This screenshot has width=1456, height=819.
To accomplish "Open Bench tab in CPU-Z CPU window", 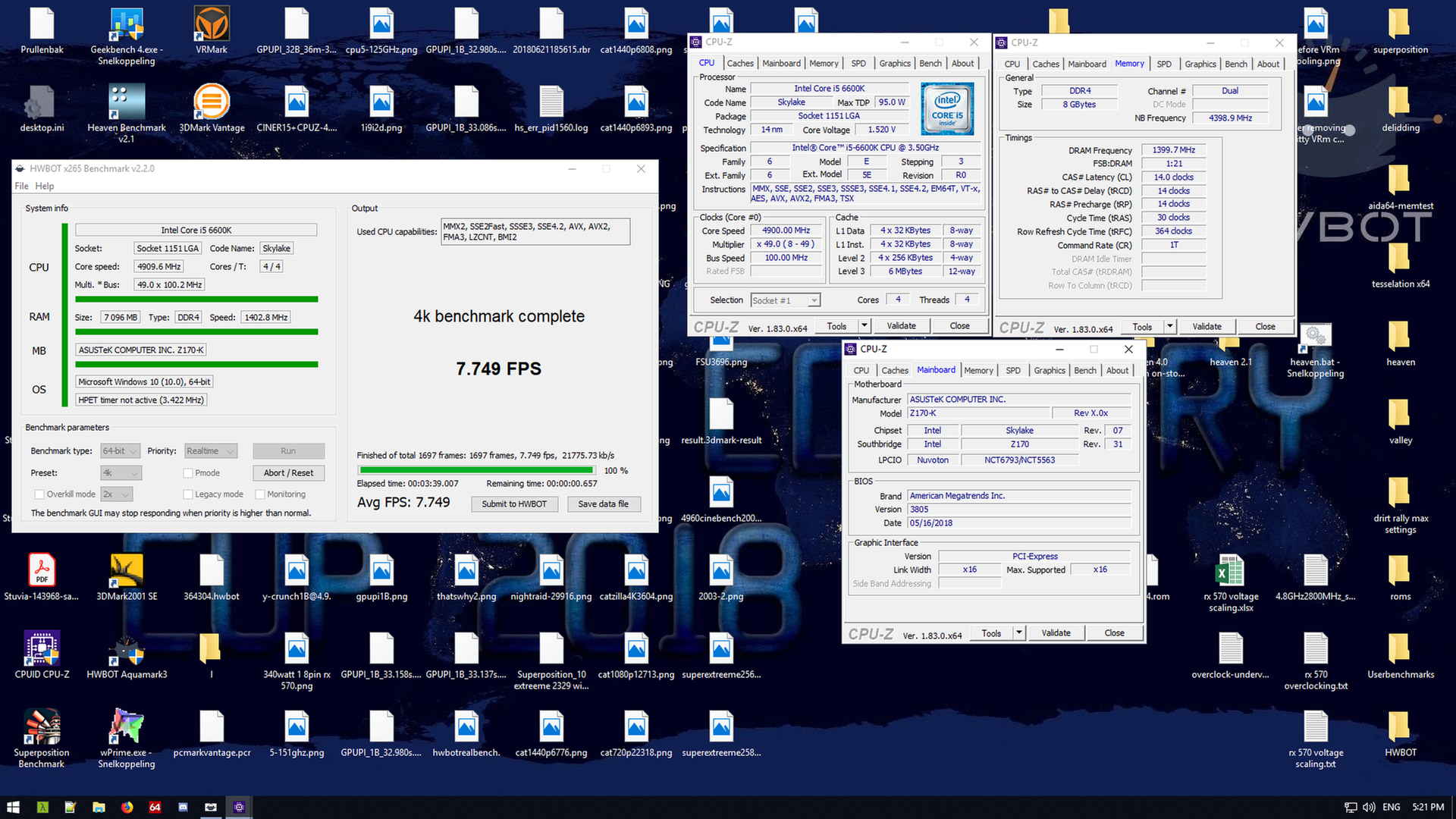I will click(x=930, y=64).
